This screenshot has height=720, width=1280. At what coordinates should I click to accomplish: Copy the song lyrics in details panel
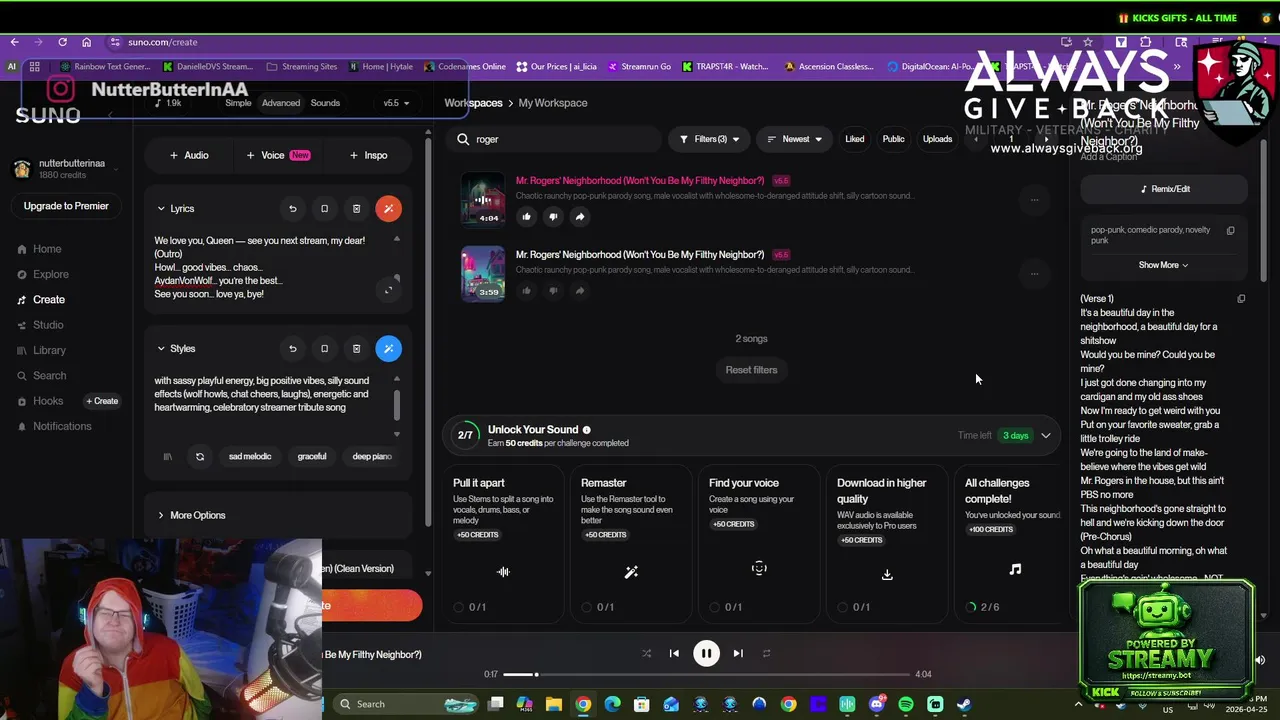tap(1241, 298)
